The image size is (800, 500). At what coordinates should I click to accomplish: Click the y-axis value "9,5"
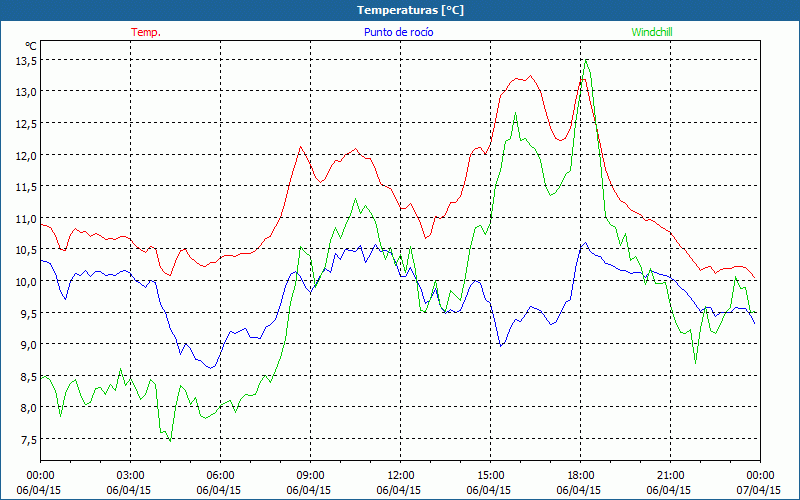[29, 313]
